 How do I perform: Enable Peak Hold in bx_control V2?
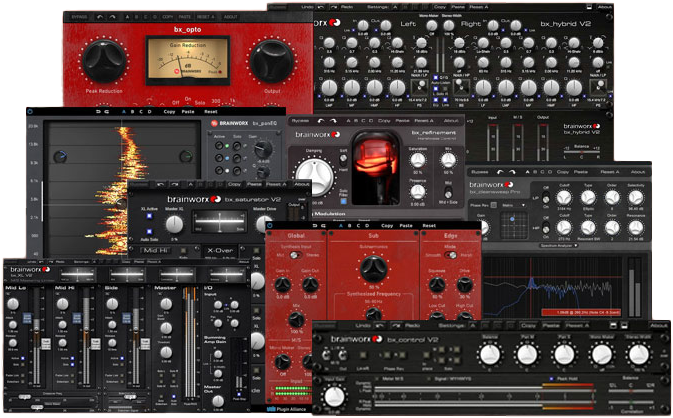tap(552, 379)
